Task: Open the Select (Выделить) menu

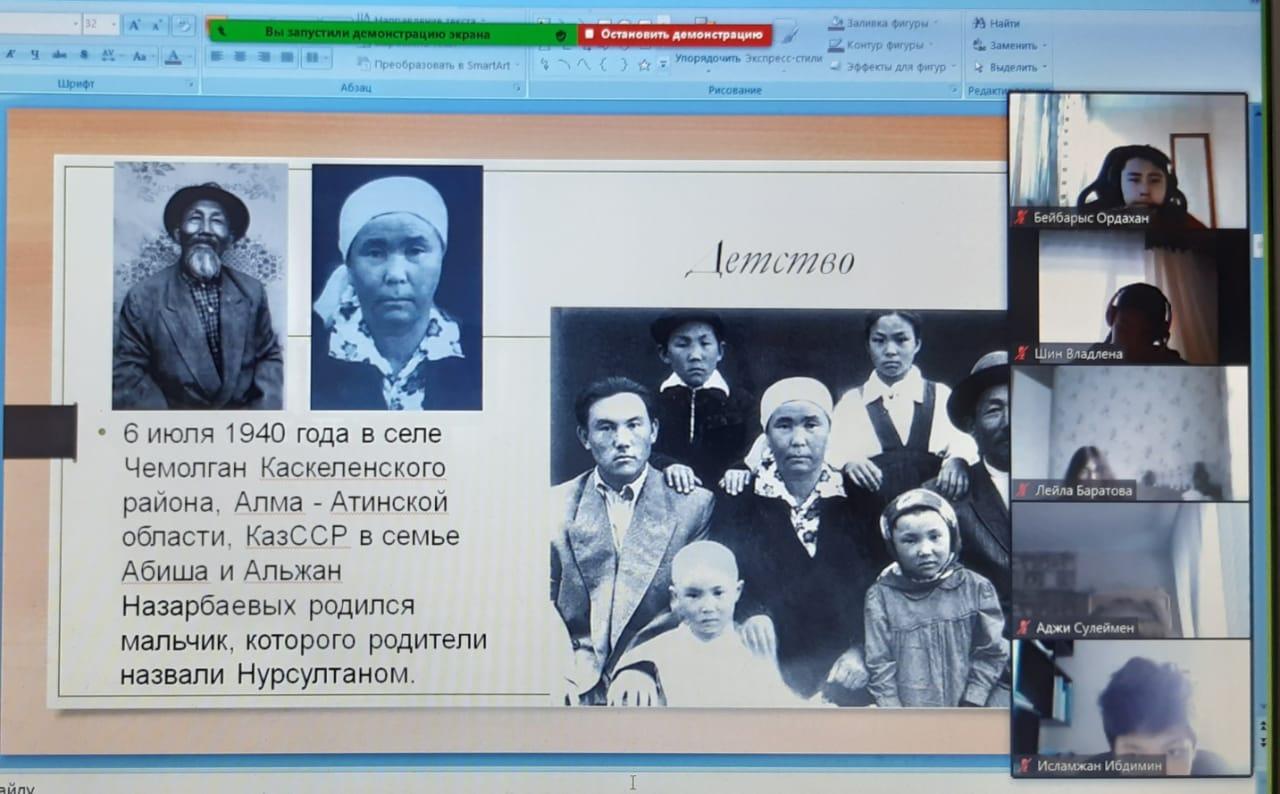Action: click(1012, 67)
